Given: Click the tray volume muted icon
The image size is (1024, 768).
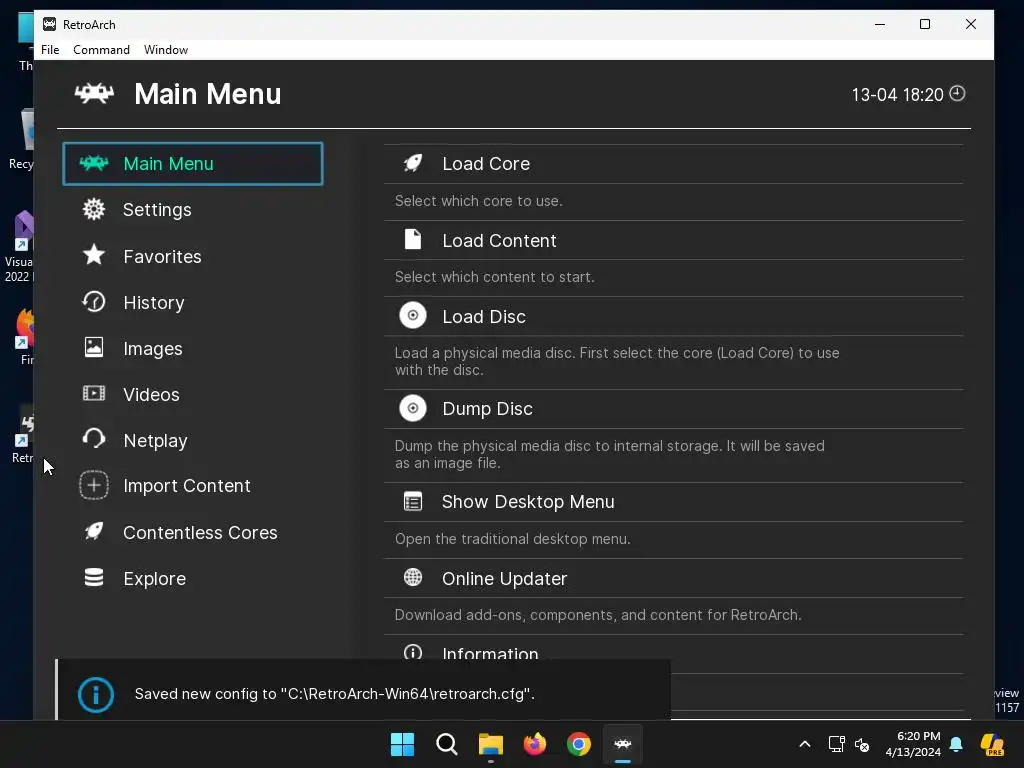Looking at the screenshot, I should coord(862,744).
